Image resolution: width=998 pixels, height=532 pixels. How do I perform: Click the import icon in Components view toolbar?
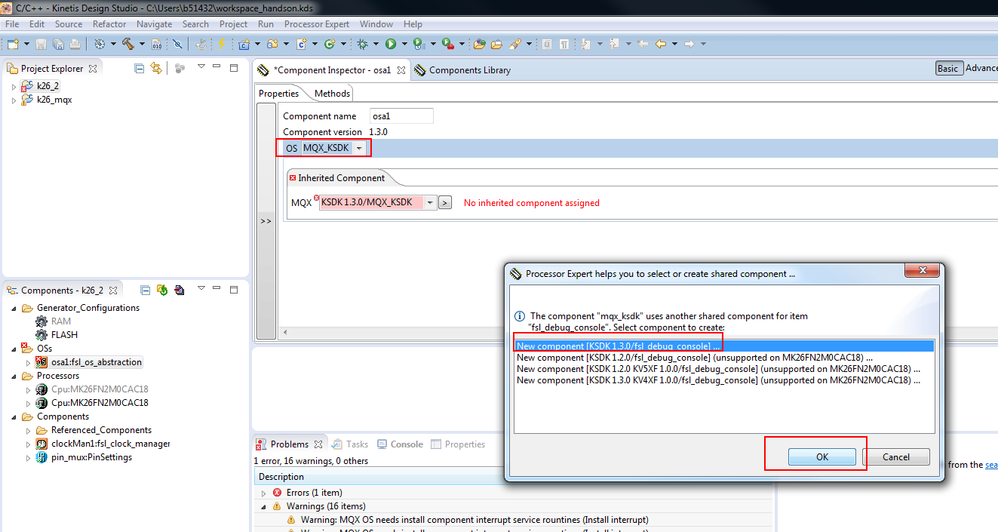pos(179,290)
